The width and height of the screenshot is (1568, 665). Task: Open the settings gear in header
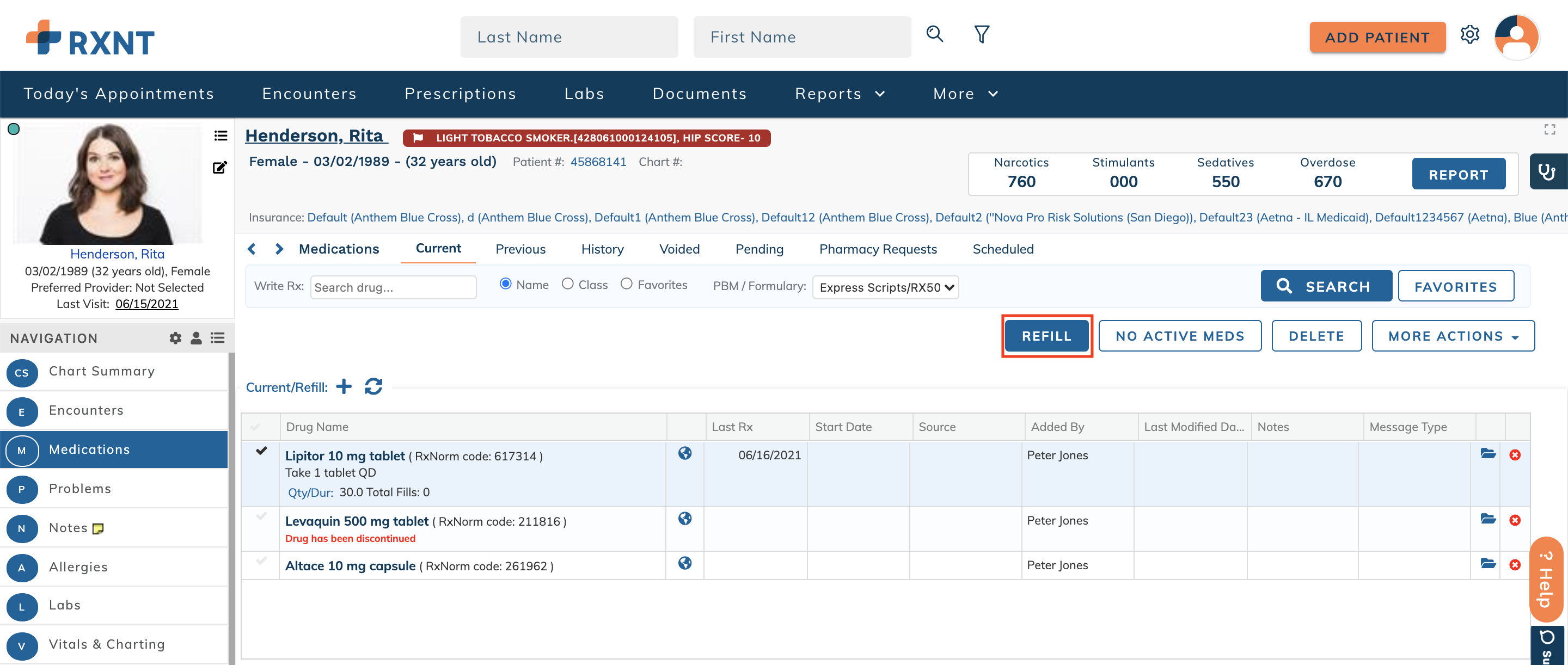tap(1469, 35)
